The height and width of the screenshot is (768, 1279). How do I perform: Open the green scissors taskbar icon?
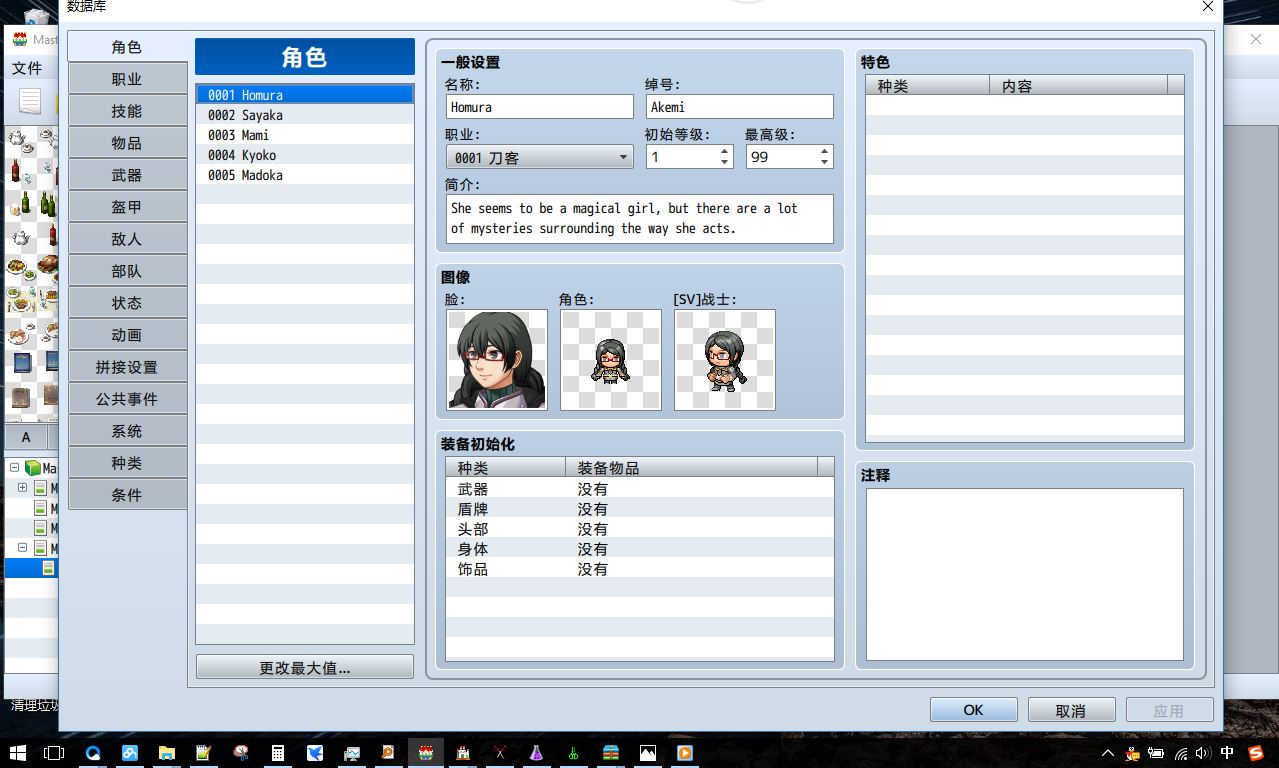point(573,752)
